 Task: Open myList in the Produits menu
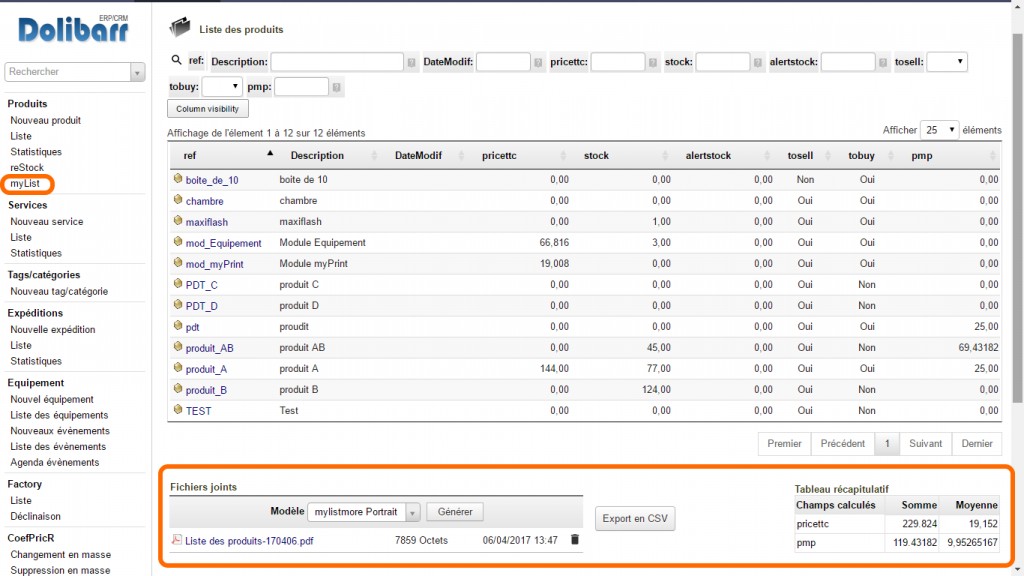click(27, 184)
